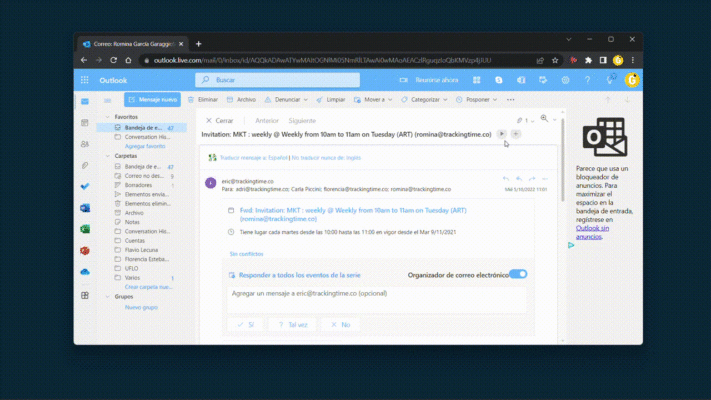The width and height of the screenshot is (711, 400).
Task: Open the Word app in left rail
Action: tap(85, 208)
